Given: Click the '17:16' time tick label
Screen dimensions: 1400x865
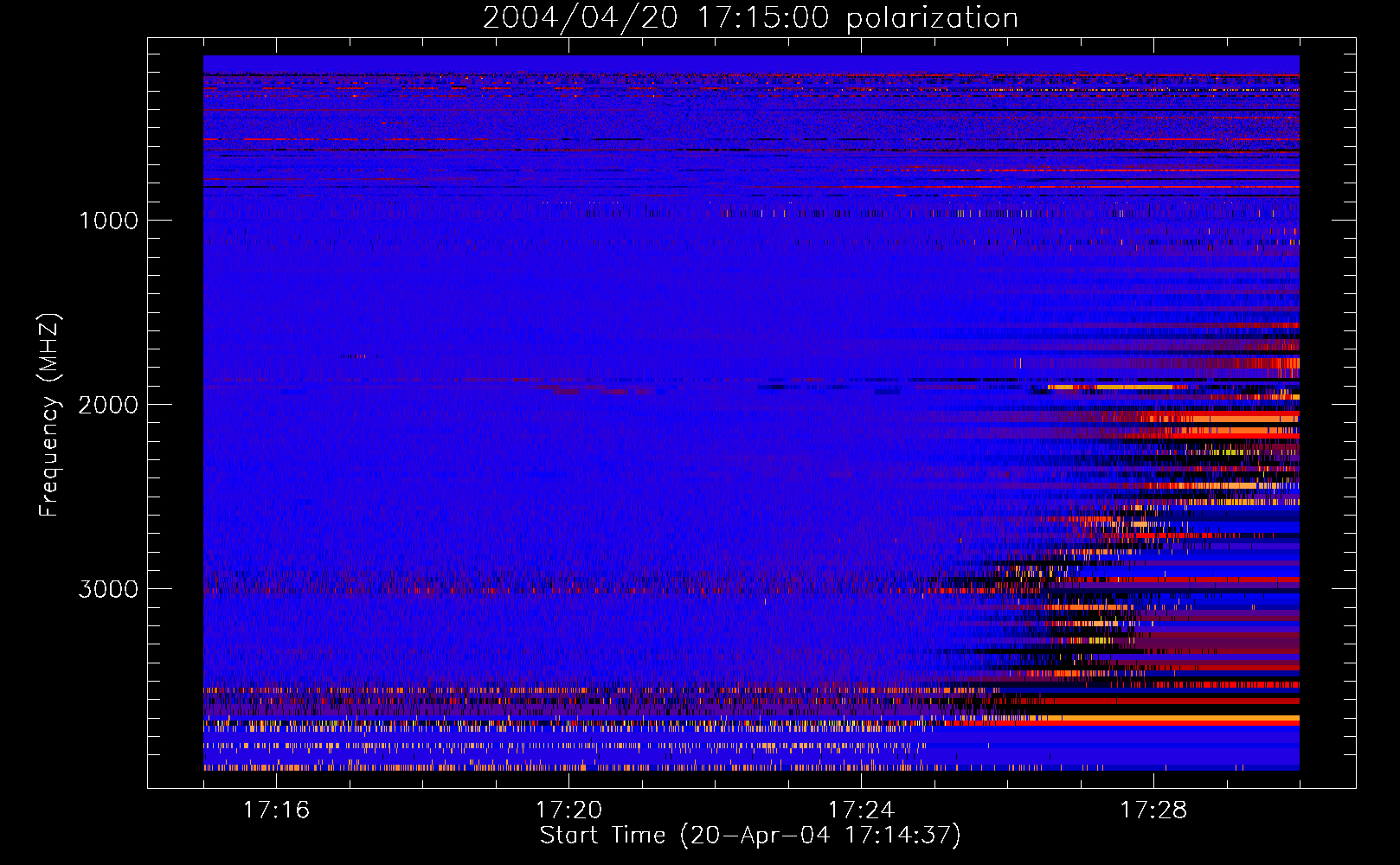Looking at the screenshot, I should (x=277, y=810).
